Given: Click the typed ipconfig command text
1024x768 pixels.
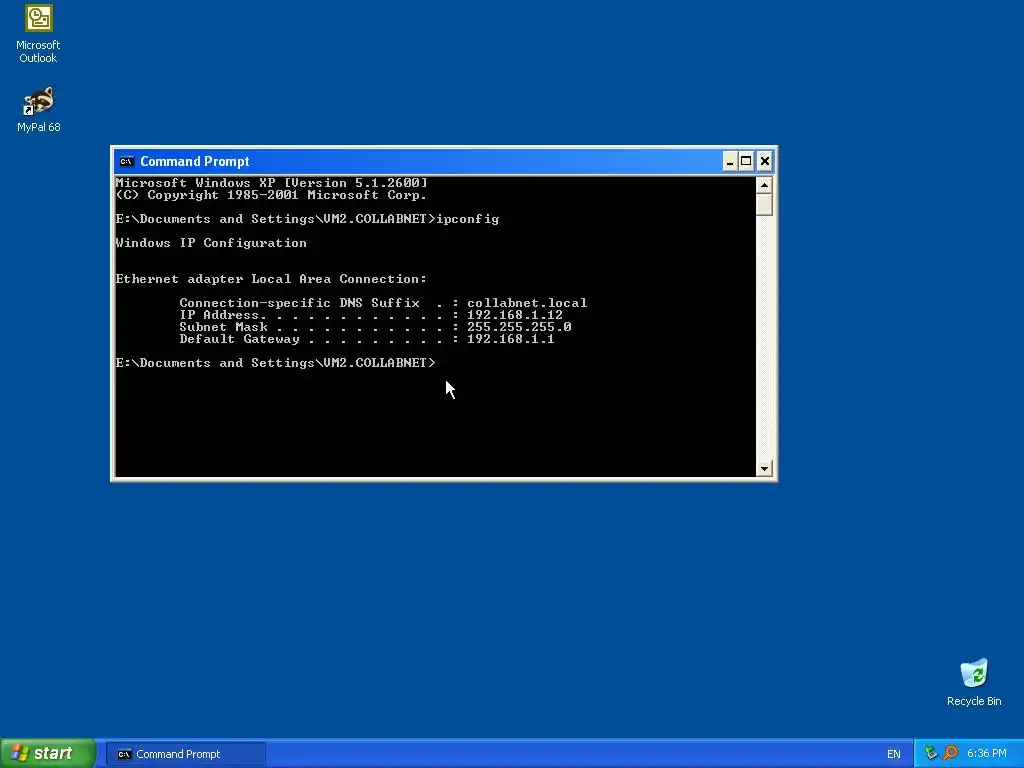Looking at the screenshot, I should pos(468,219).
